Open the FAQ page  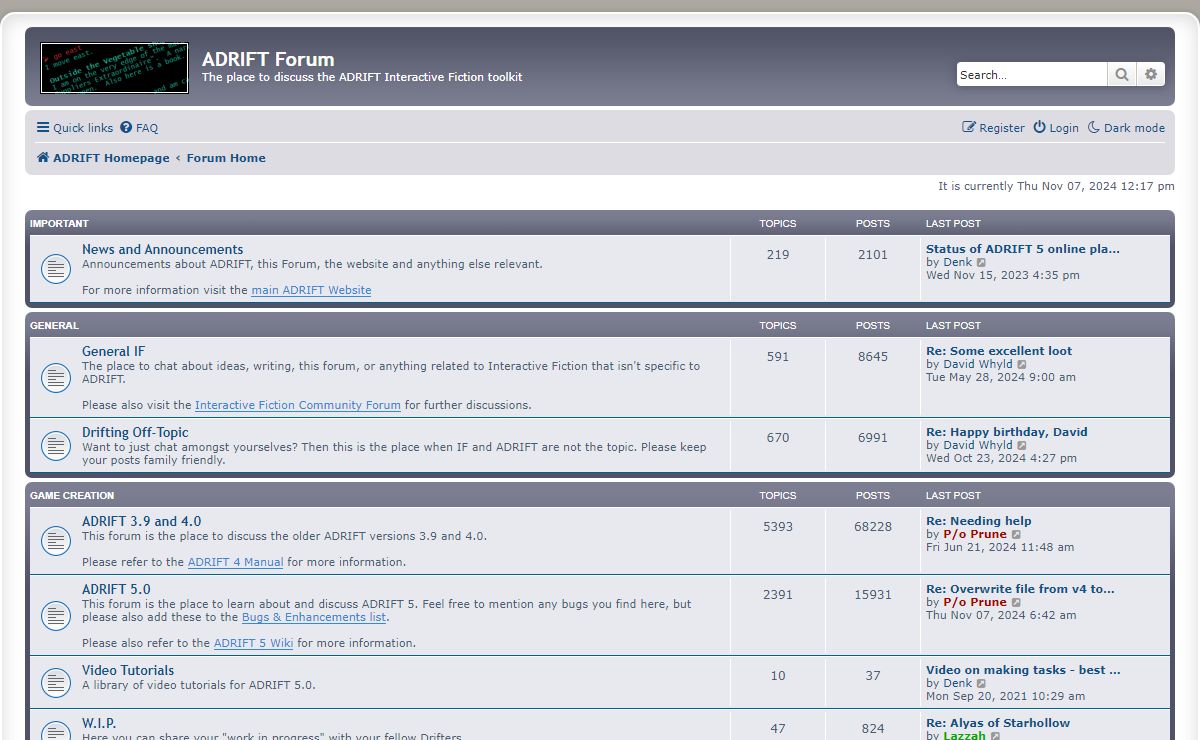click(x=139, y=128)
